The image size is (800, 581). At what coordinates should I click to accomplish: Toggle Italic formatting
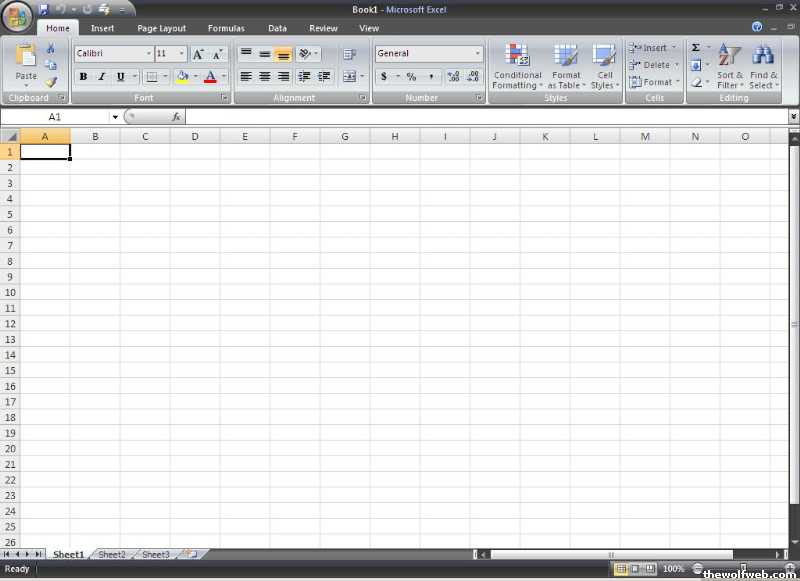point(101,77)
